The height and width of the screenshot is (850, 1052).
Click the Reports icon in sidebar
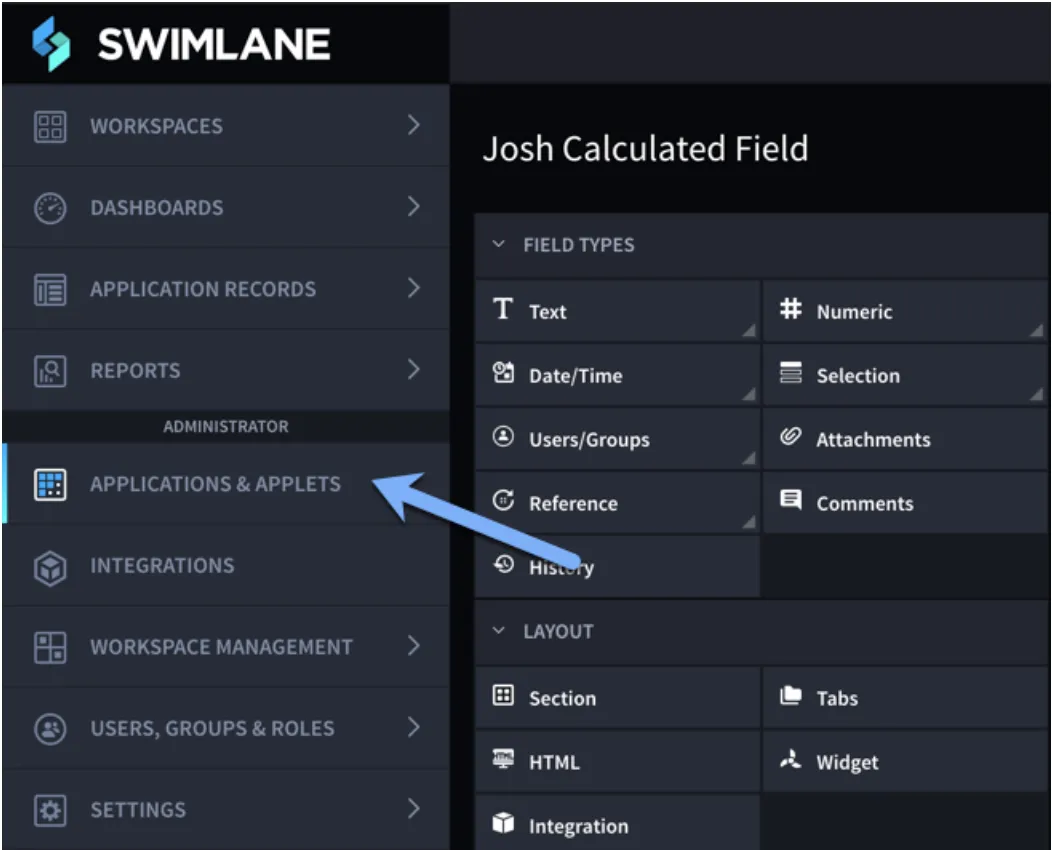[x=50, y=371]
